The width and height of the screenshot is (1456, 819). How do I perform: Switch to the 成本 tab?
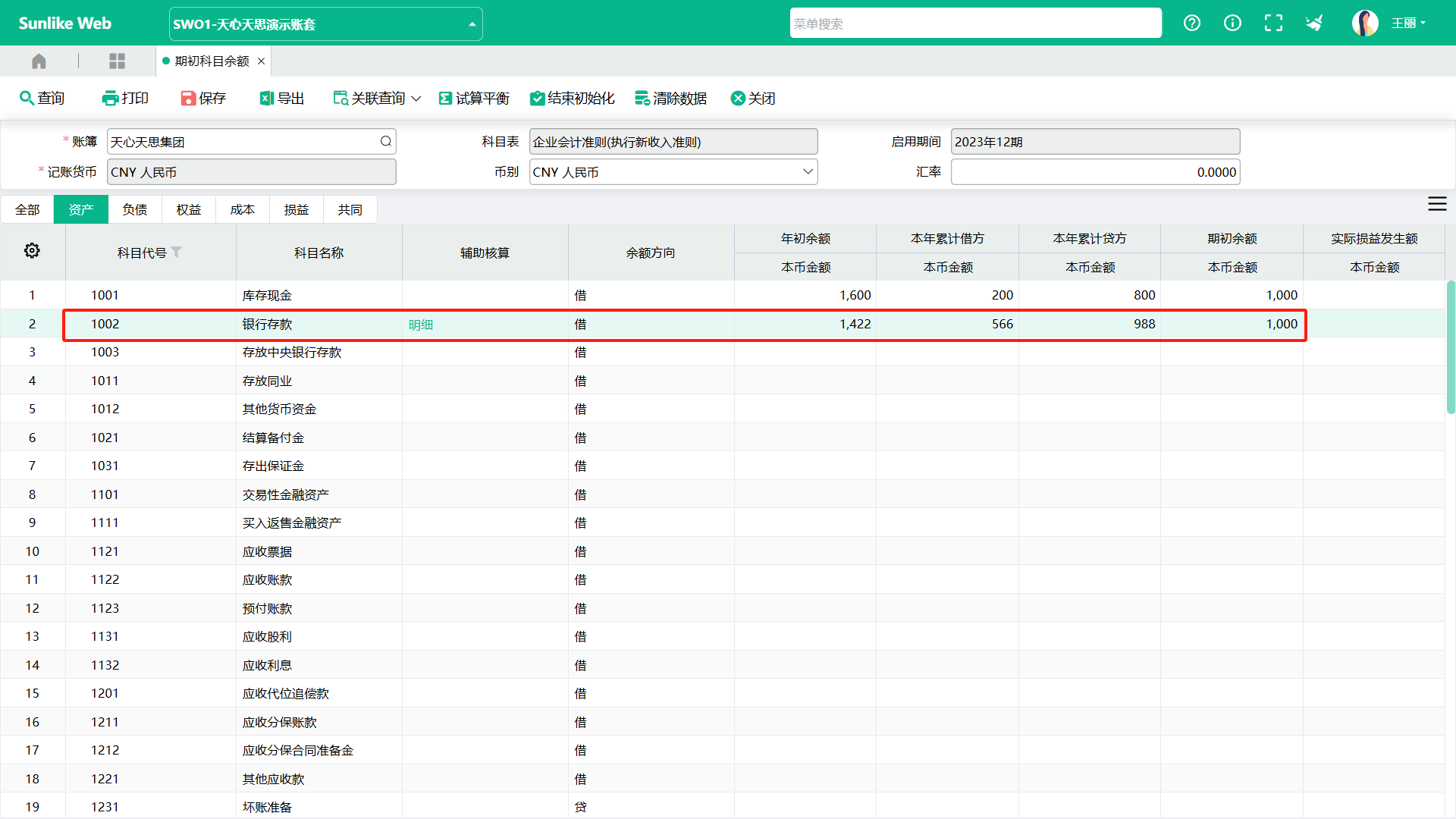click(x=243, y=209)
